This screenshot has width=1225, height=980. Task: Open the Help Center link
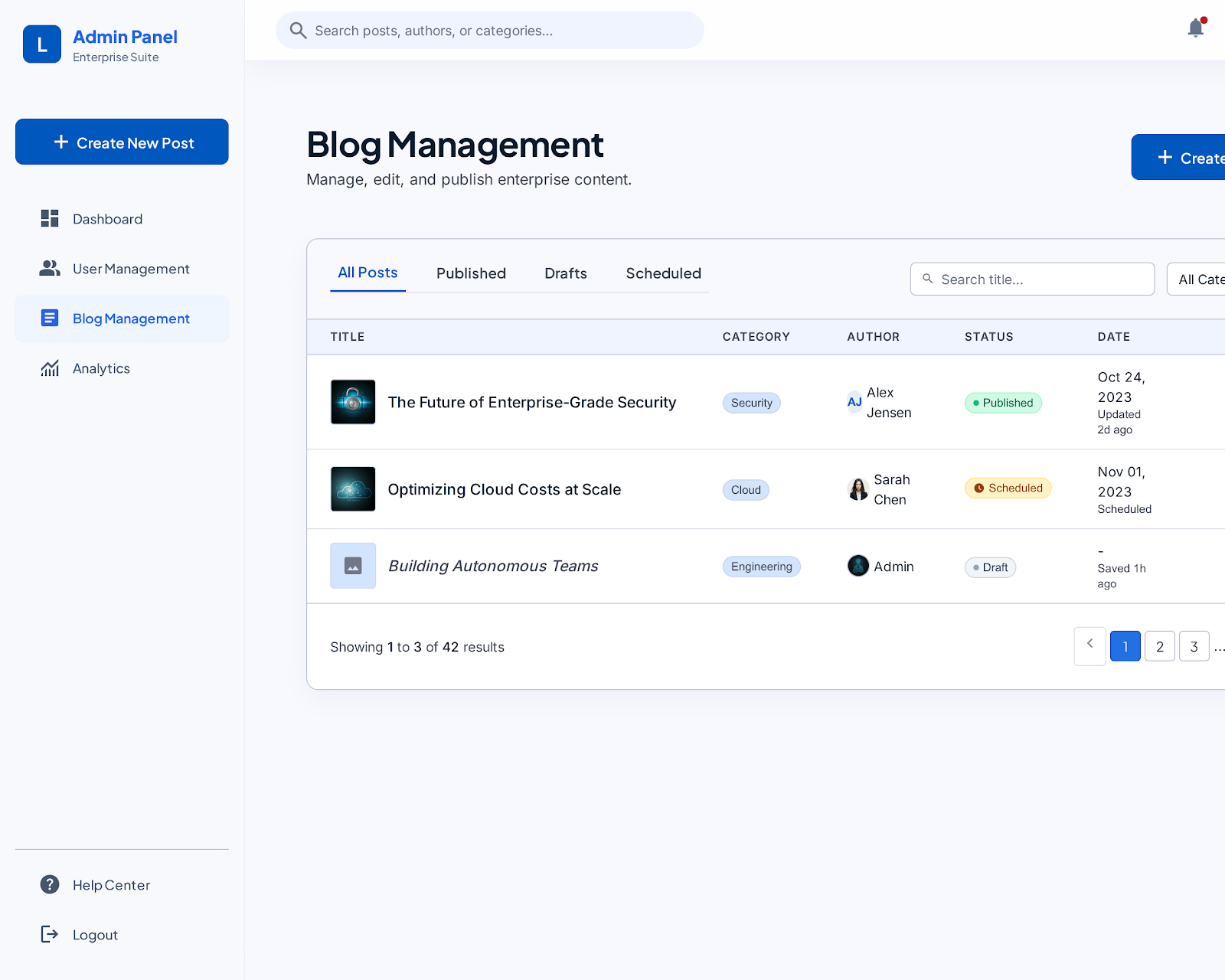[x=122, y=885]
